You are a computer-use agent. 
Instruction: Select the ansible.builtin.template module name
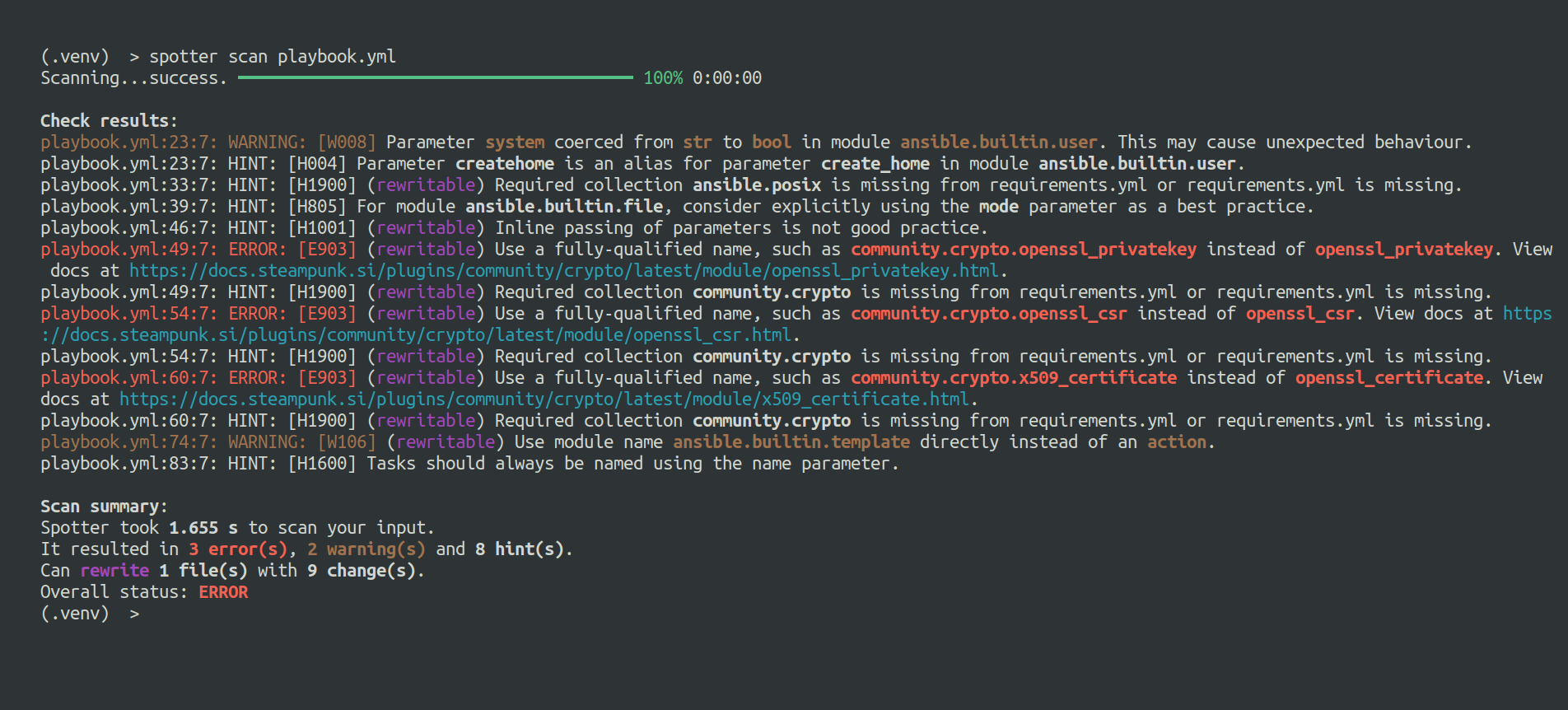click(x=791, y=442)
